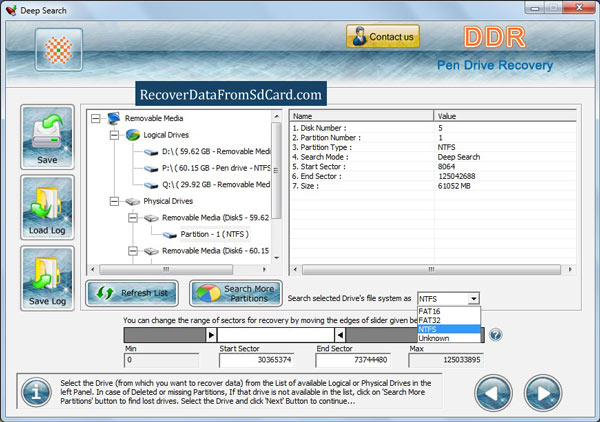Click the Value column header
This screenshot has height=422, width=600.
[x=505, y=116]
